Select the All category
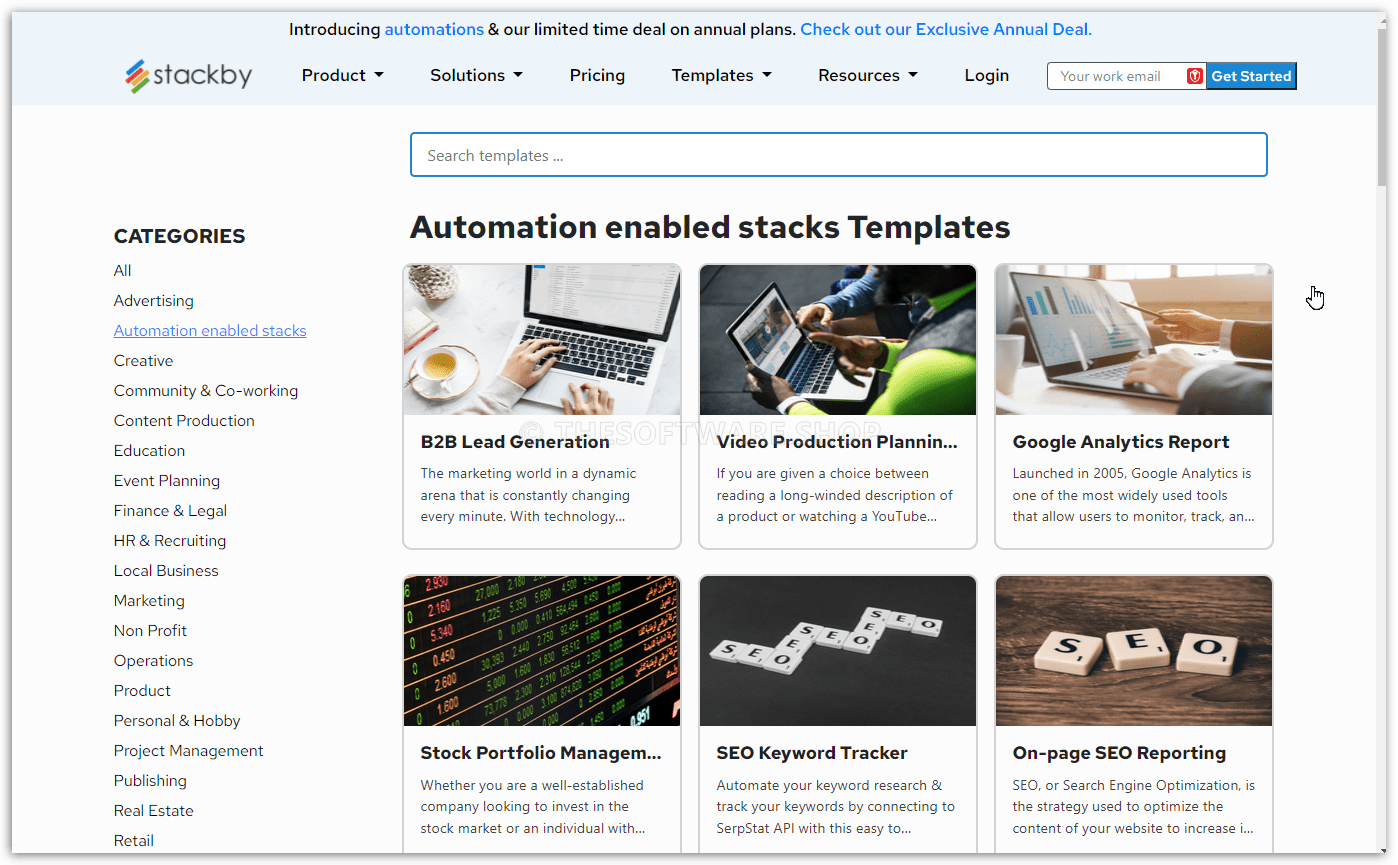The width and height of the screenshot is (1398, 865). click(x=122, y=270)
